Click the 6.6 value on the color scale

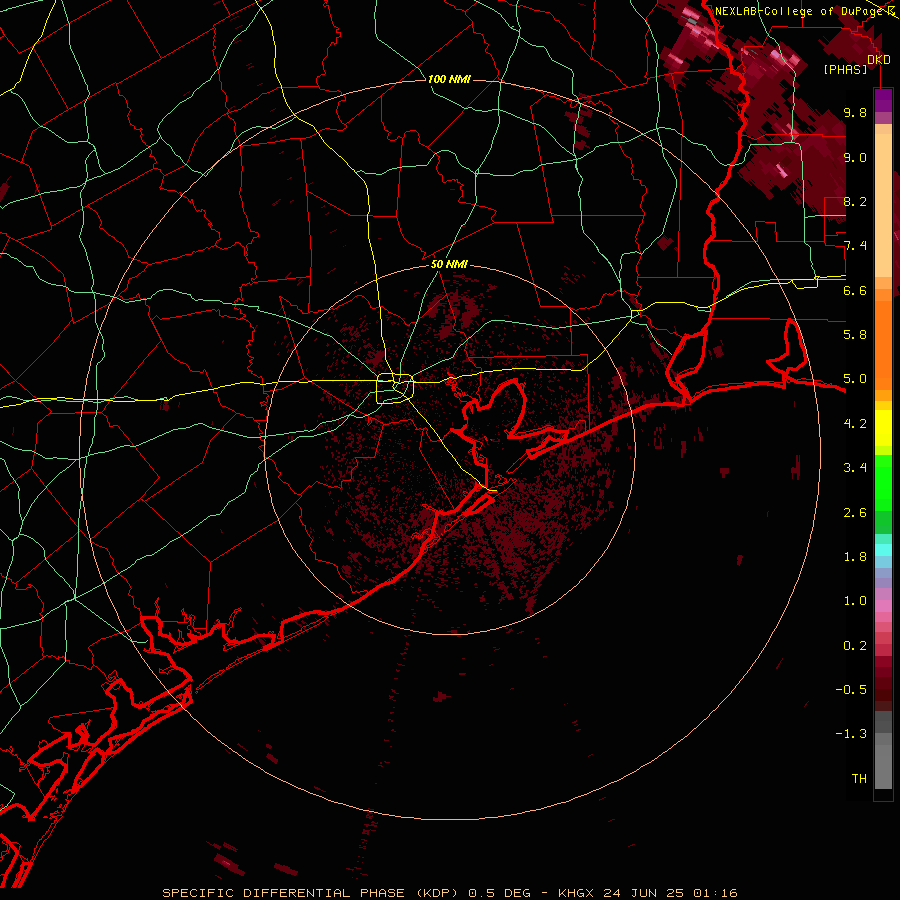pyautogui.click(x=855, y=291)
